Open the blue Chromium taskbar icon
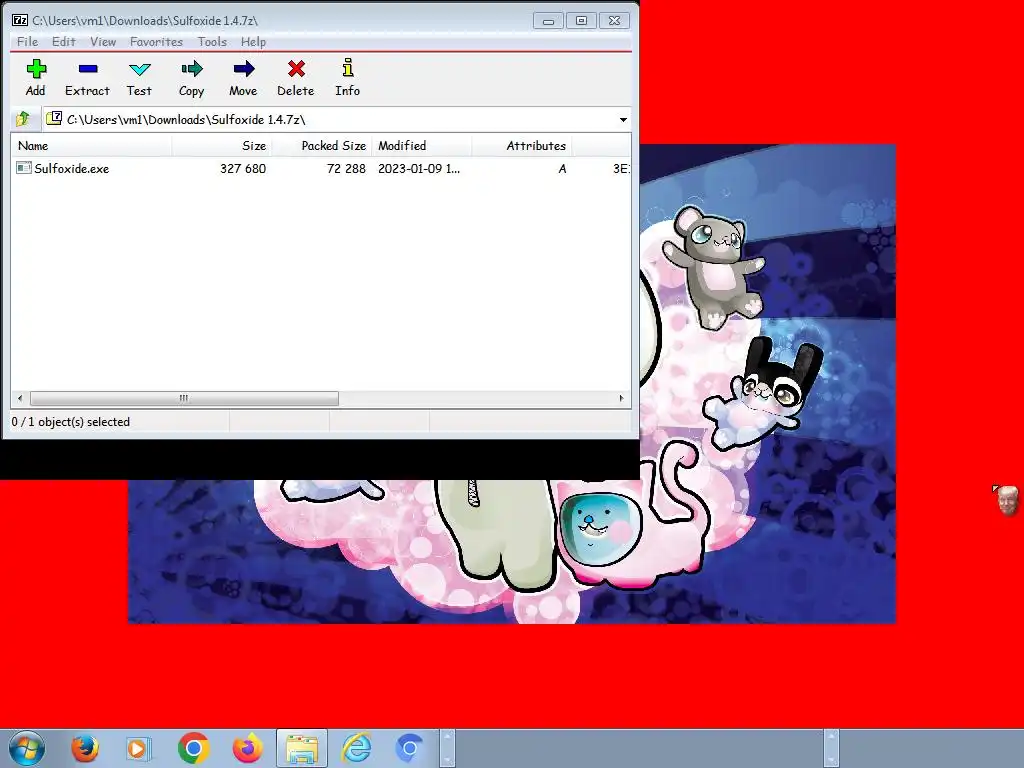This screenshot has width=1024, height=768. (x=409, y=748)
